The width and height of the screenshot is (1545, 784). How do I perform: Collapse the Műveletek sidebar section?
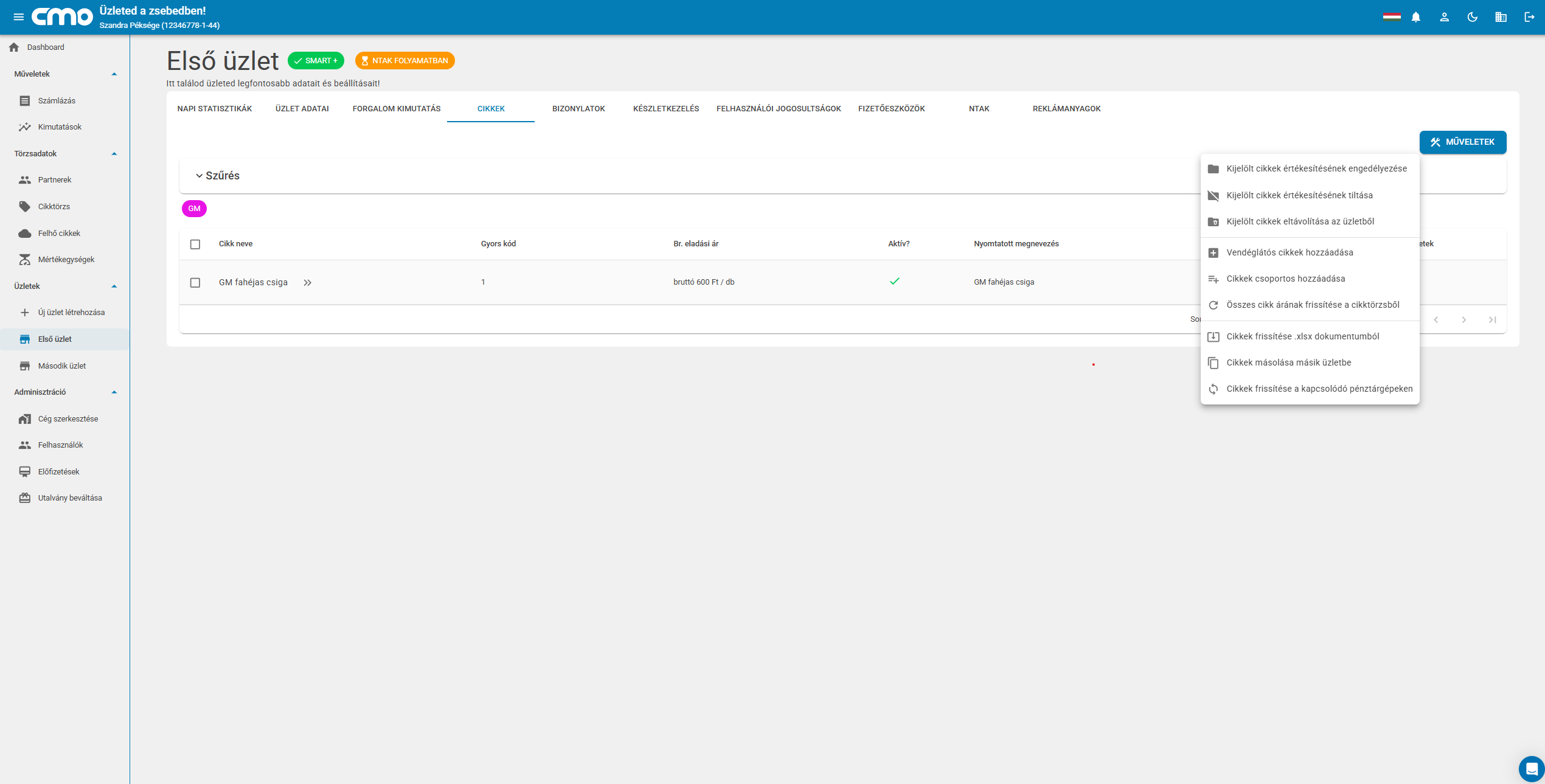(114, 74)
